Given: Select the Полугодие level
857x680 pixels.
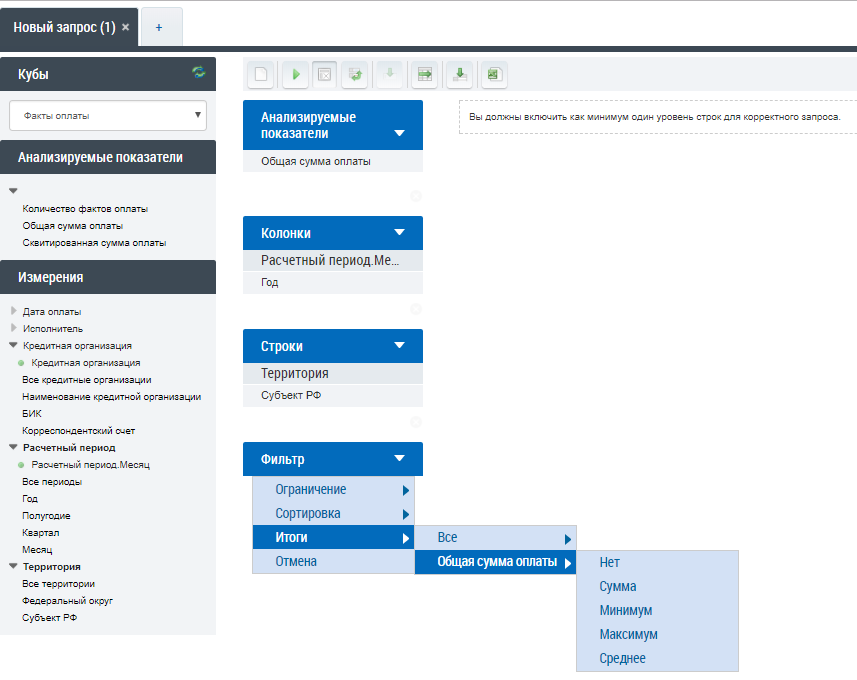Looking at the screenshot, I should [x=46, y=515].
